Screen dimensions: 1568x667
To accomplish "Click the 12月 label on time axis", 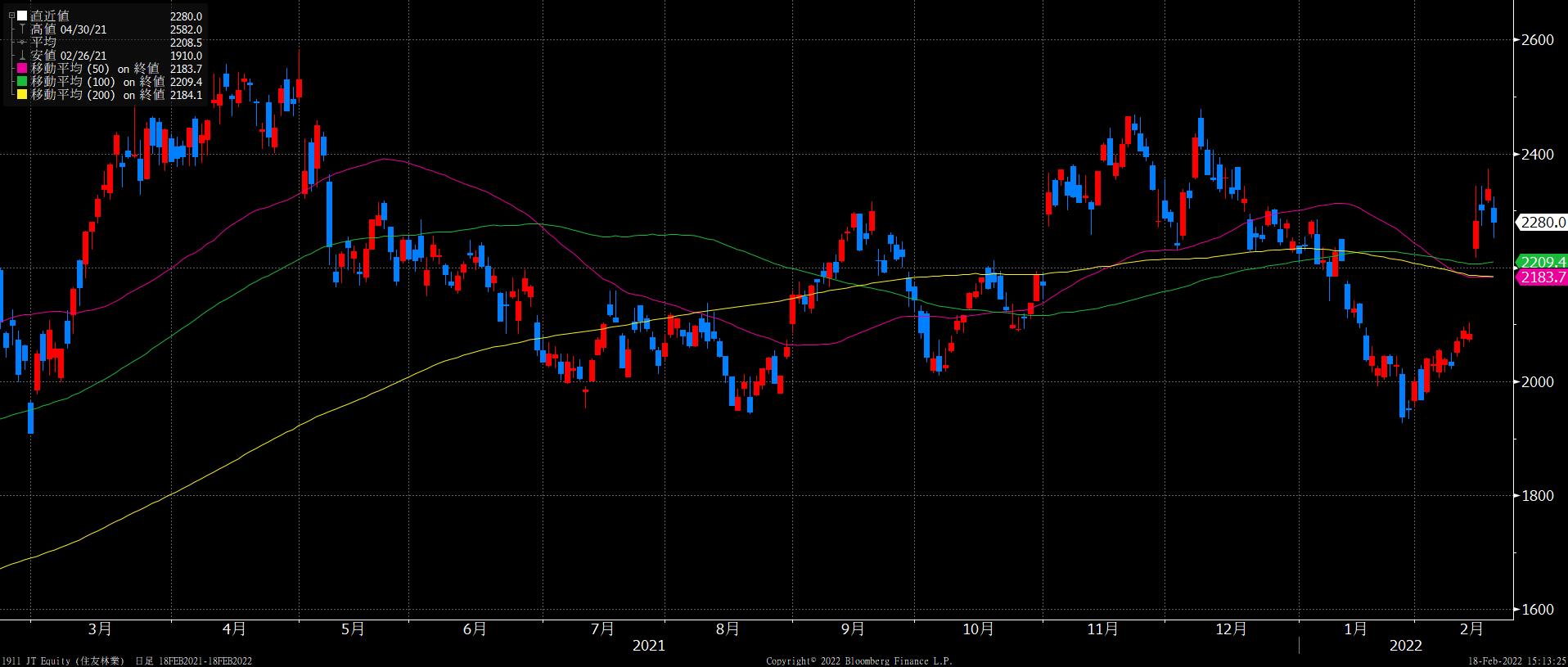I will point(1231,629).
